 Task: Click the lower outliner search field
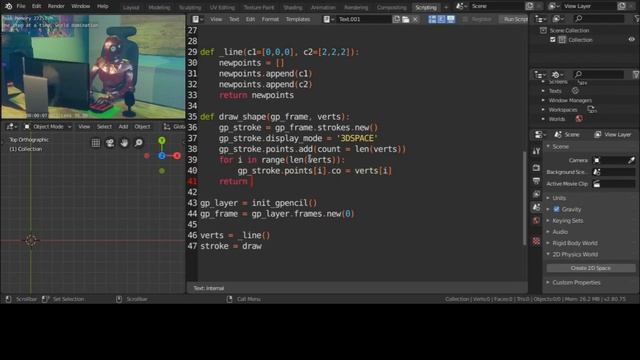click(599, 74)
